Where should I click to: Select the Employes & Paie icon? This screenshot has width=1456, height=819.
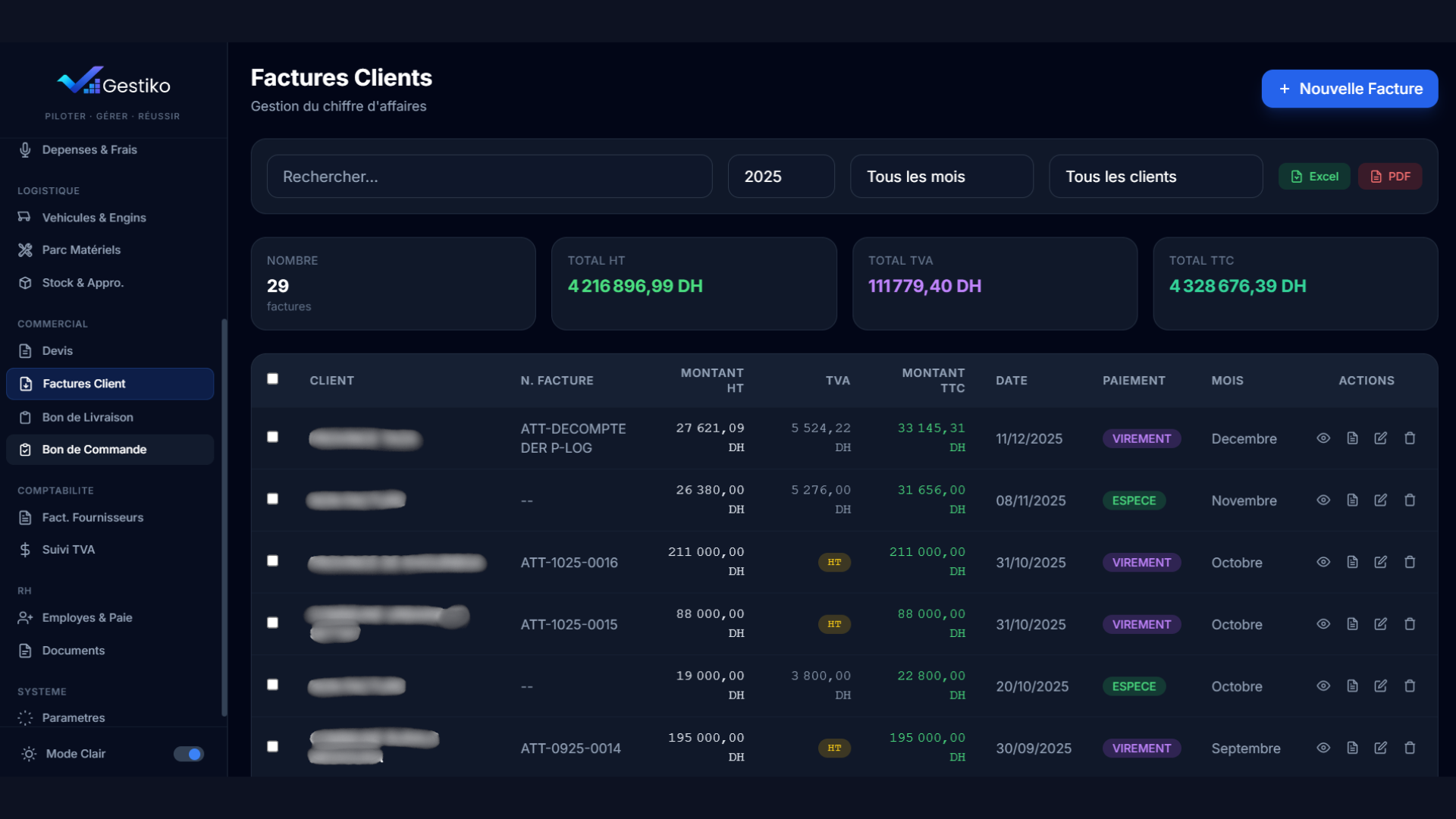[25, 617]
